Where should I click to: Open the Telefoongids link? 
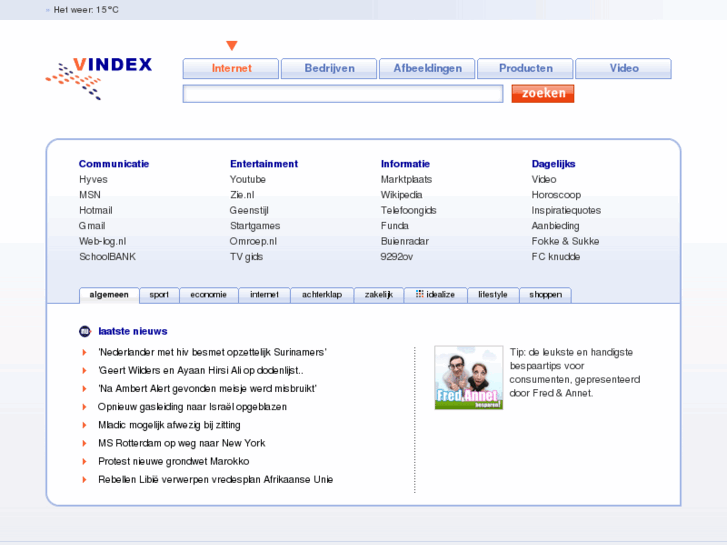(408, 211)
